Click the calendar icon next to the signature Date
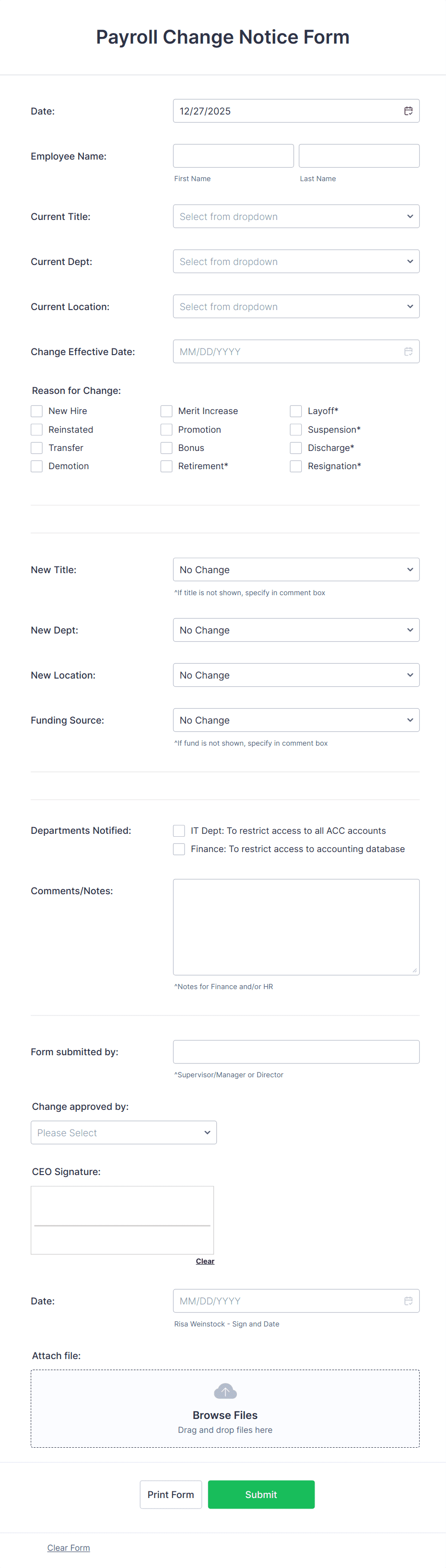Viewport: 446px width, 1568px height. tap(408, 1301)
